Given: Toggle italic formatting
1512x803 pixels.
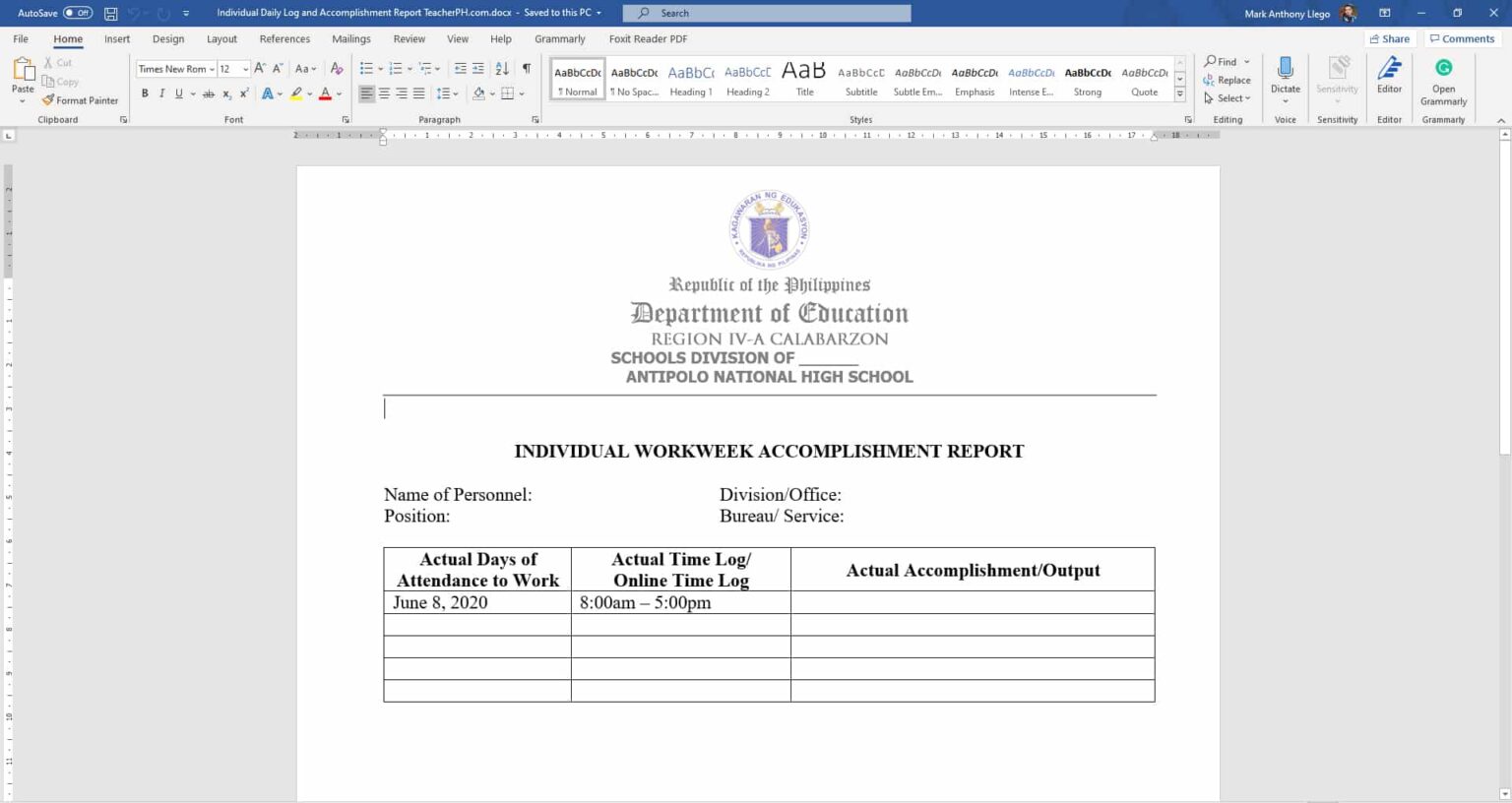Looking at the screenshot, I should [161, 93].
